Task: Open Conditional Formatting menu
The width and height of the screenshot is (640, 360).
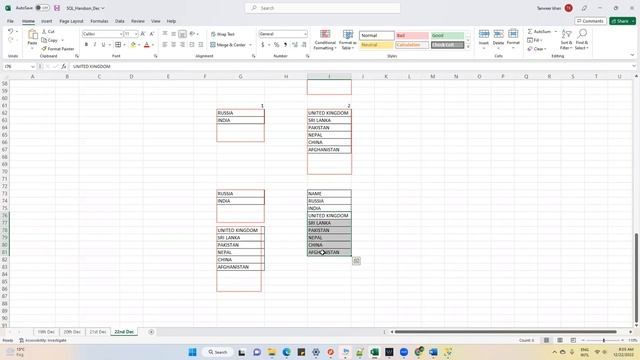Action: 325,40
